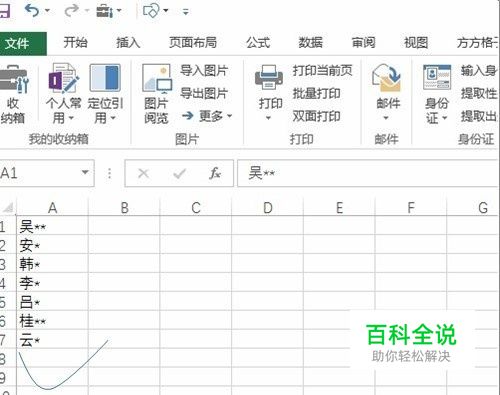Click the toolbox icon in quick access toolbar

pyautogui.click(x=105, y=11)
